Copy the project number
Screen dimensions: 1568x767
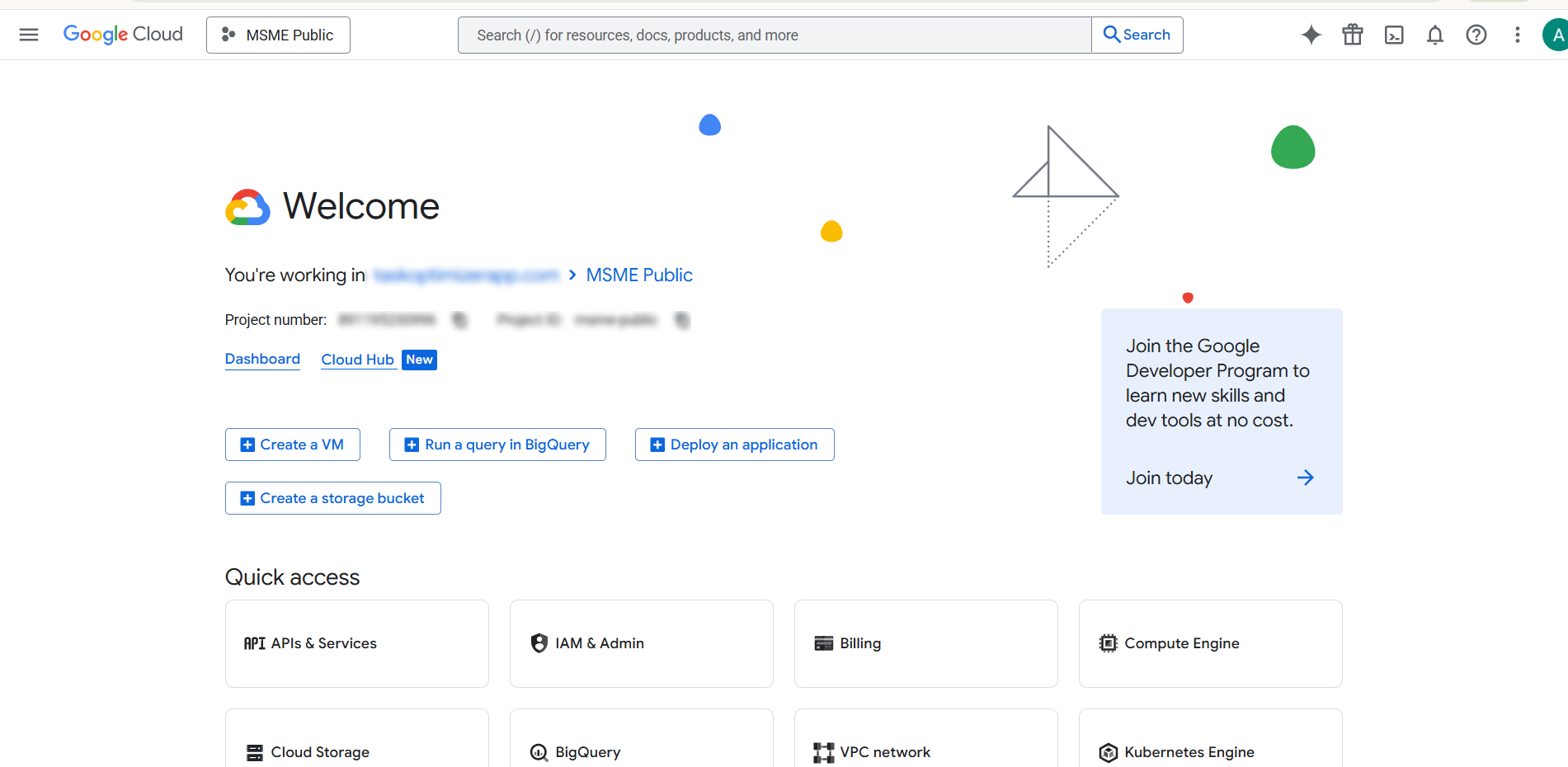(460, 320)
